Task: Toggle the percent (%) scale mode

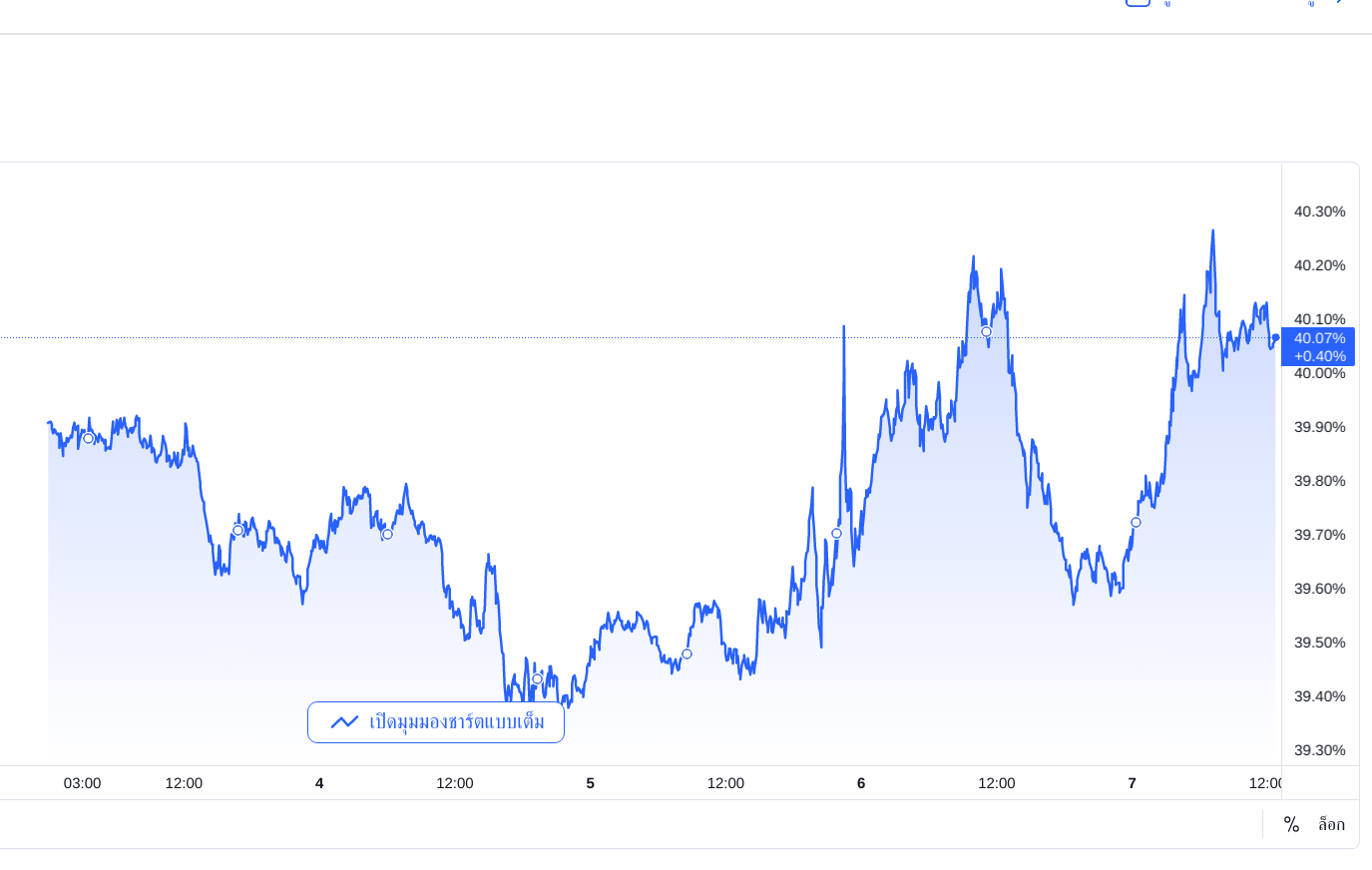Action: 1291,824
